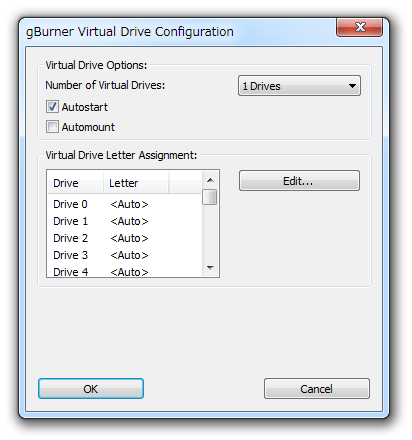Select the Drive 4 row

click(x=125, y=272)
